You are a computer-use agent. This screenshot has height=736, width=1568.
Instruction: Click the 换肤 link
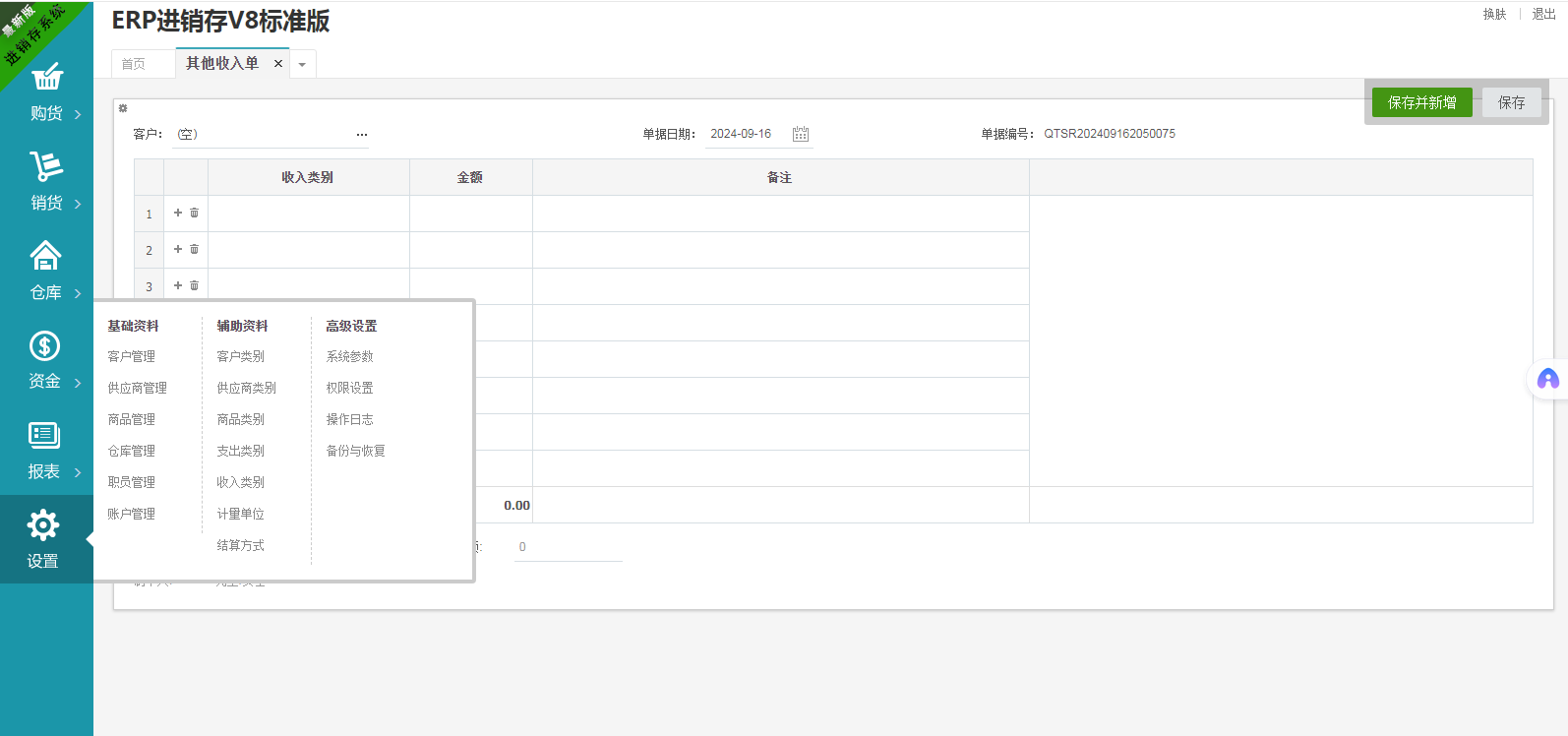point(1494,14)
